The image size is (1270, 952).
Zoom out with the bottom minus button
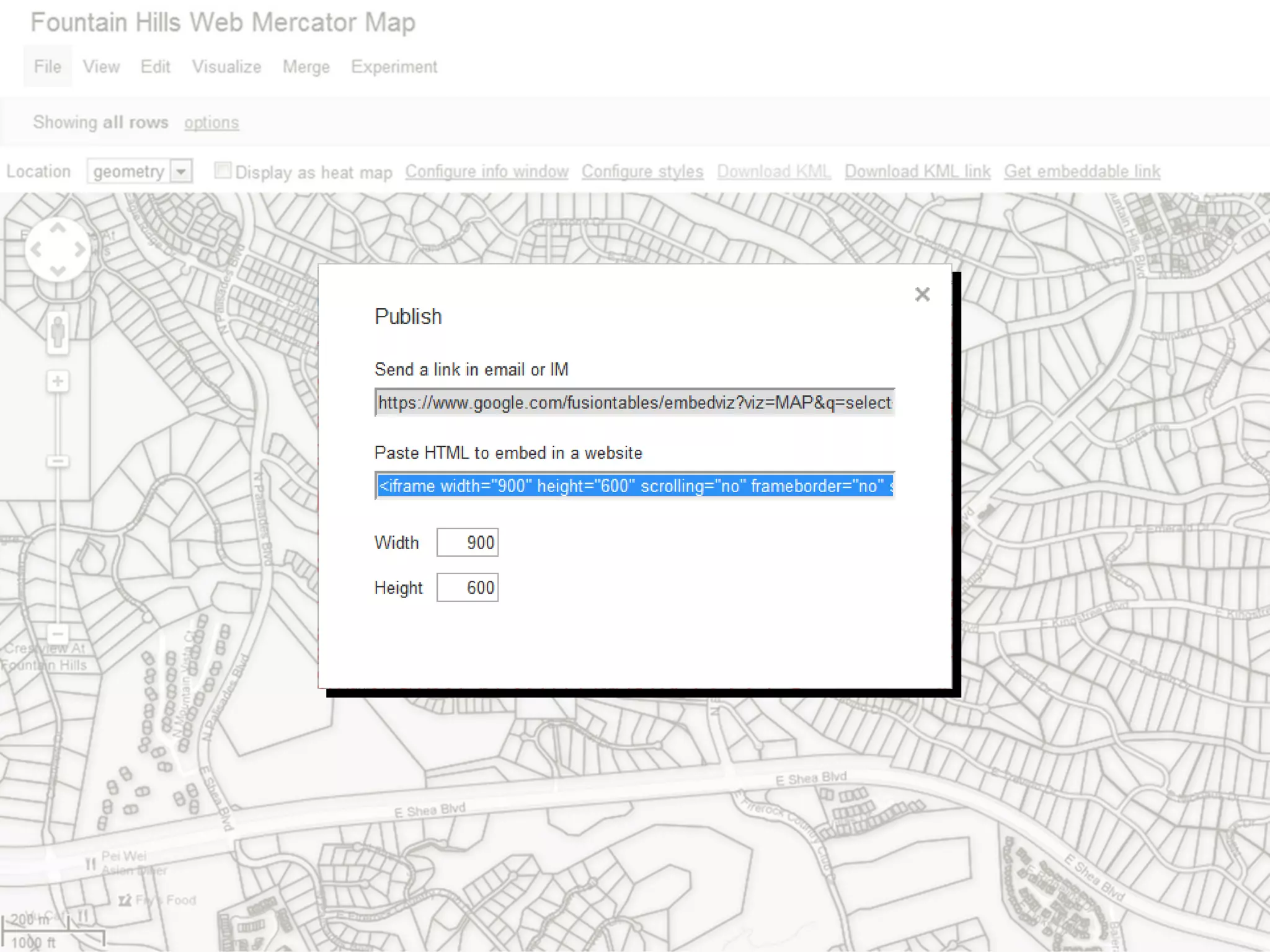click(58, 634)
